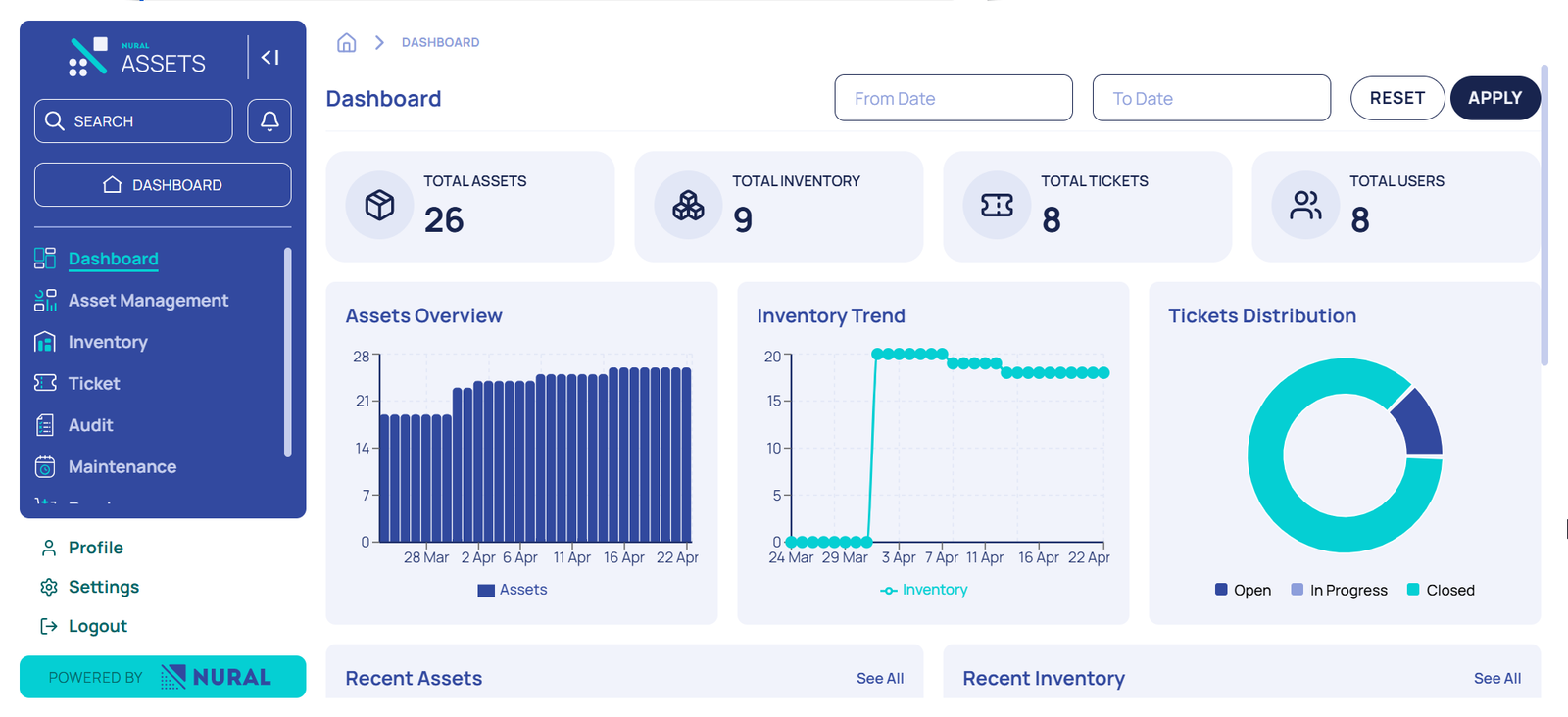The image size is (1568, 717).
Task: Click the sidebar menu scrollbar
Action: 287,353
